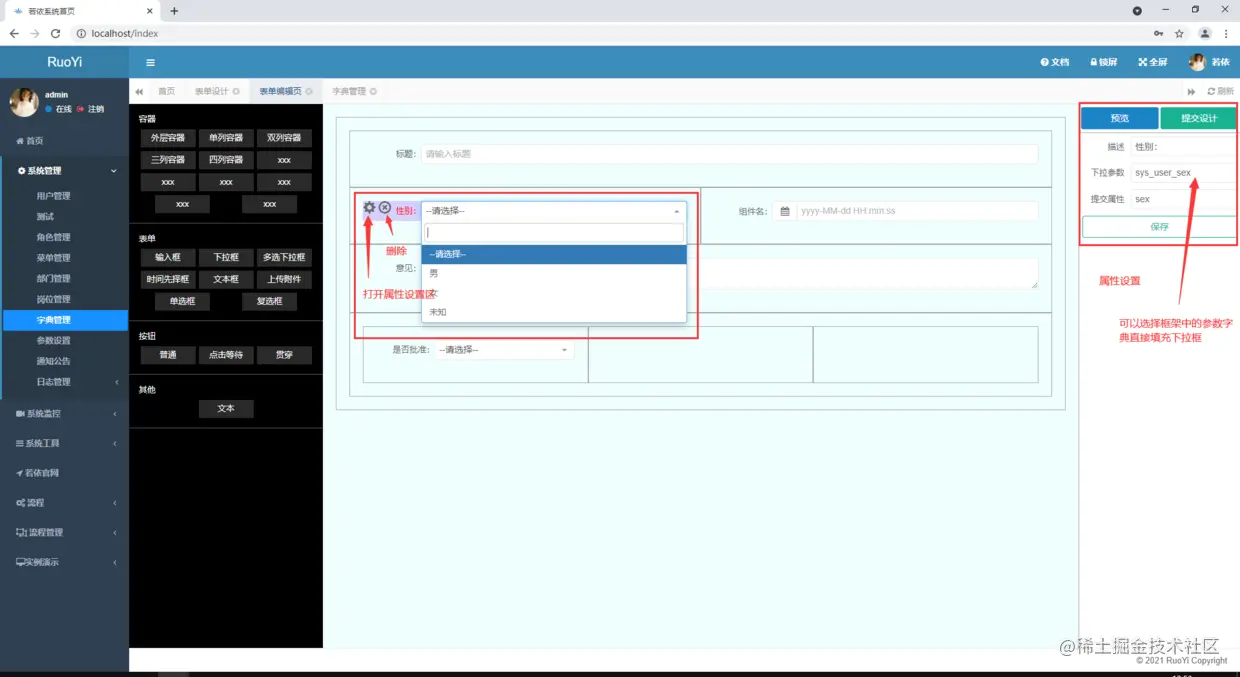Switch to the 字典管理 tab

pyautogui.click(x=354, y=91)
